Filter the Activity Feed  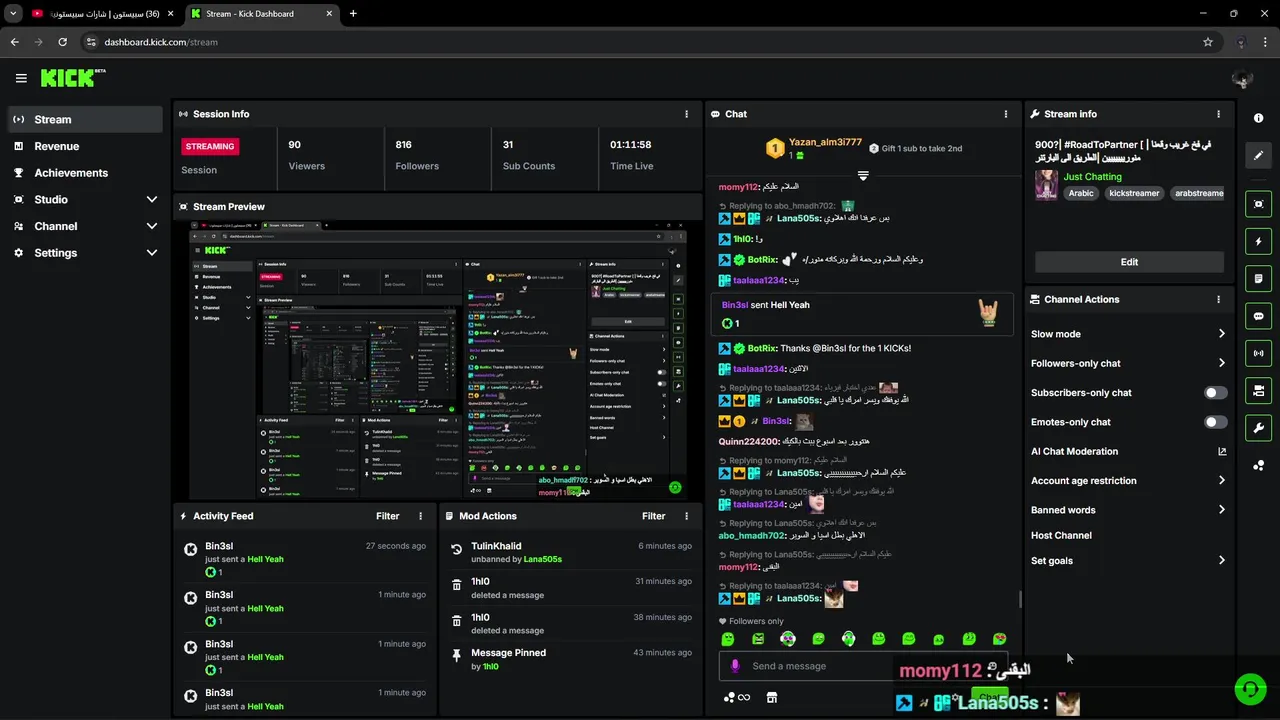pos(387,516)
